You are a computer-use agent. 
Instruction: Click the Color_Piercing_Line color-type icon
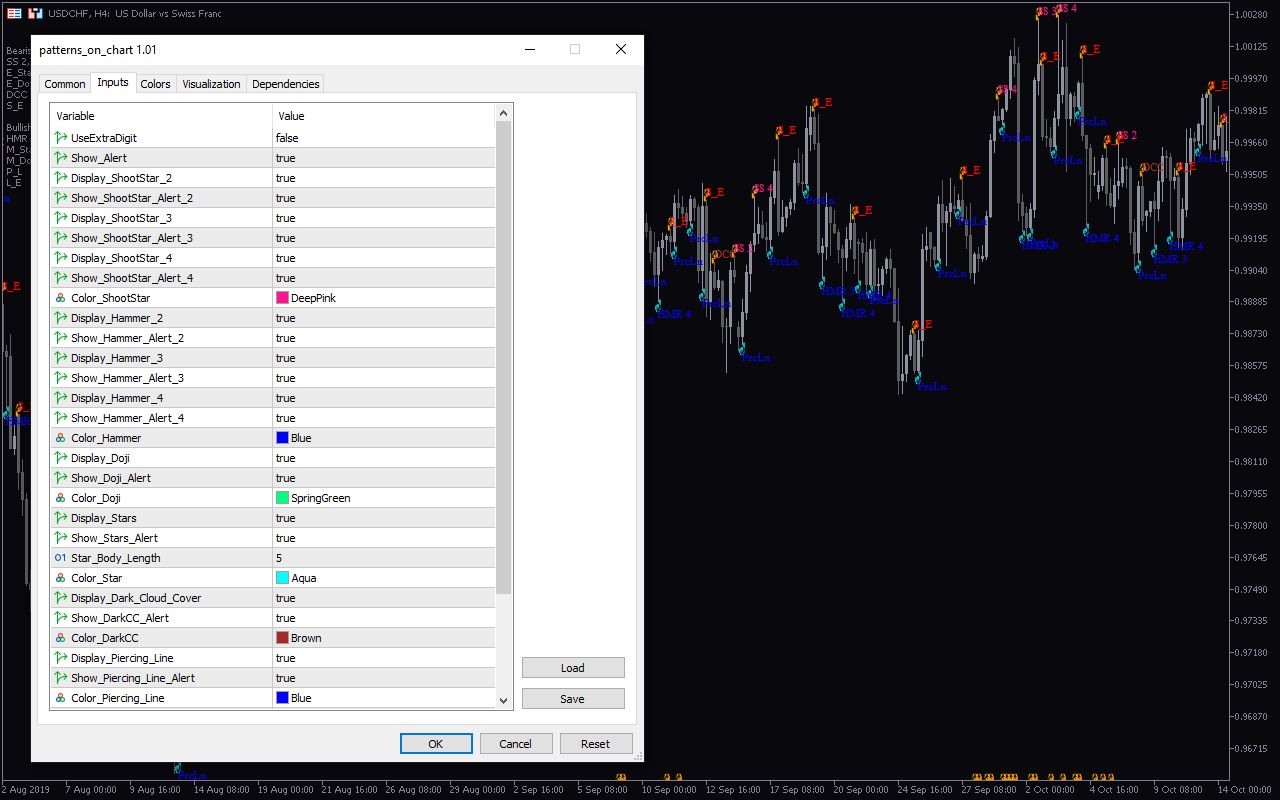click(x=61, y=698)
